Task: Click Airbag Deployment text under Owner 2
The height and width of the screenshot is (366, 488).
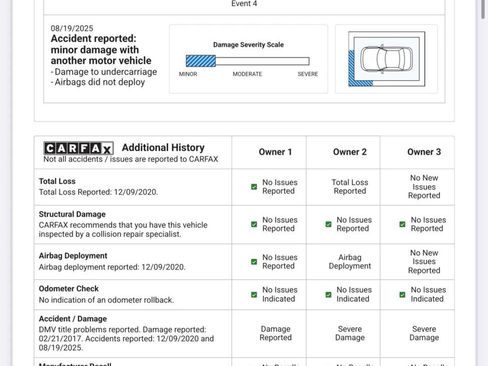Action: pos(350,262)
